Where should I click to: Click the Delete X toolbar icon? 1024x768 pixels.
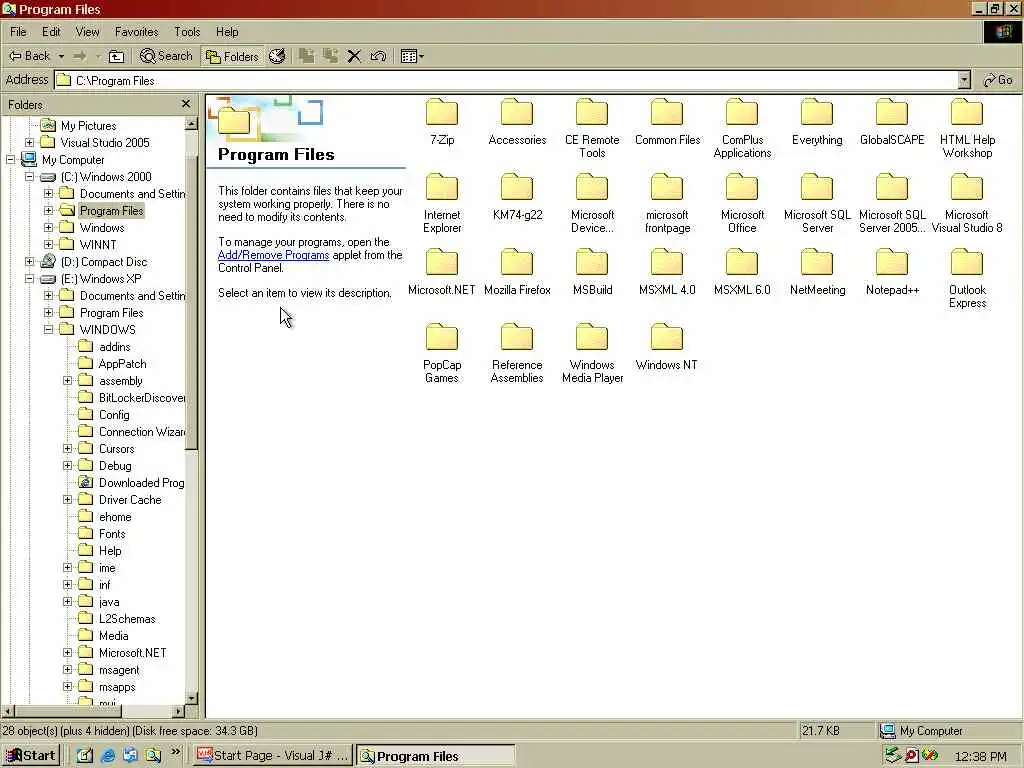354,56
